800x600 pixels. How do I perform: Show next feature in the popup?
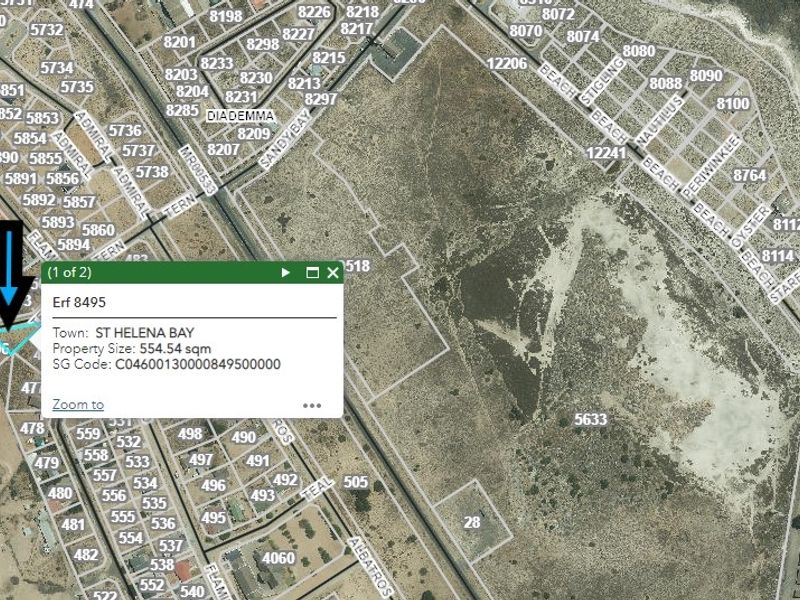pyautogui.click(x=286, y=272)
